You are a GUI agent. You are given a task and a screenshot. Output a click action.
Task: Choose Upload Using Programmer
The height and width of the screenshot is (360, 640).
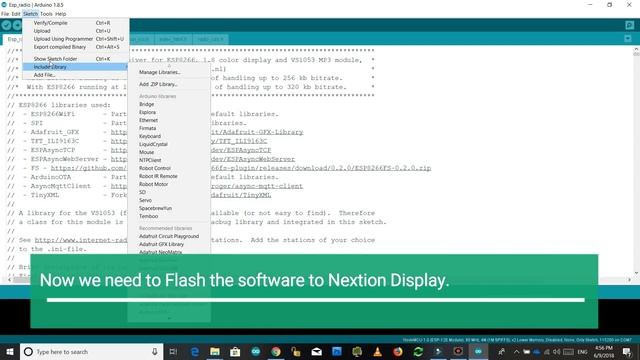click(x=76, y=39)
